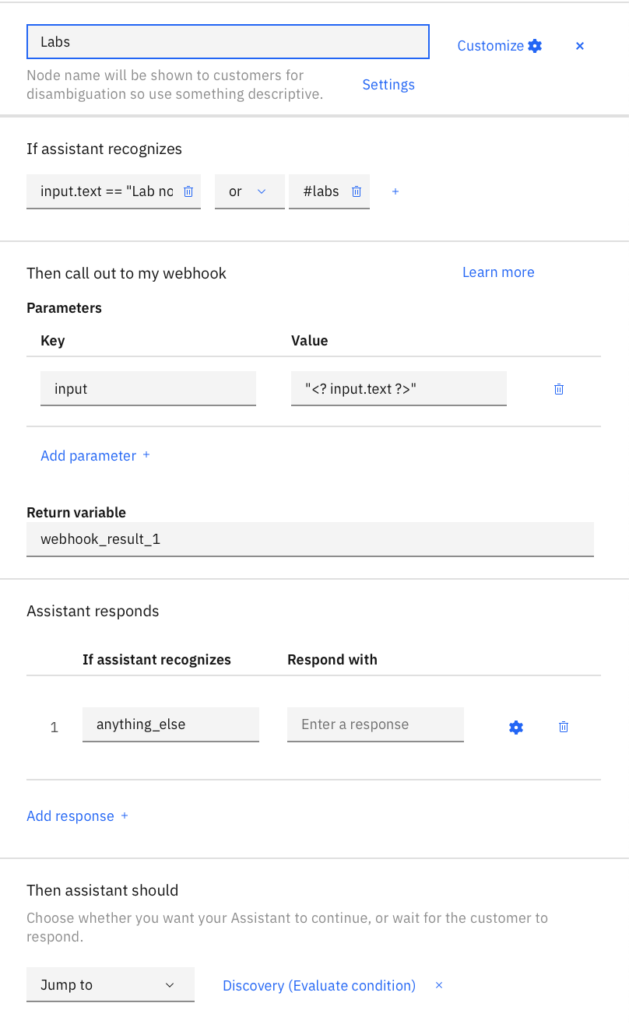The height and width of the screenshot is (1024, 629).
Task: Delete response row 1
Action: [563, 727]
